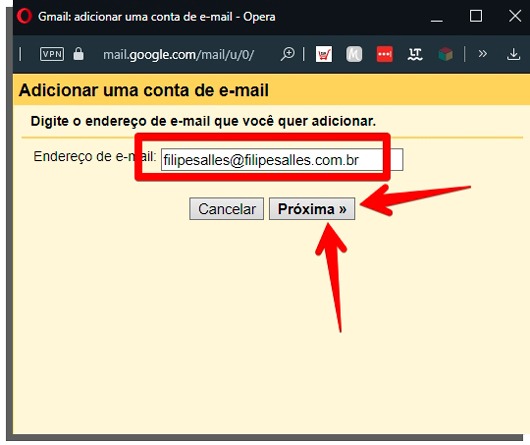Click the "Digite o endereço de e-mail" instruction text
Image resolution: width=530 pixels, height=445 pixels.
203,121
